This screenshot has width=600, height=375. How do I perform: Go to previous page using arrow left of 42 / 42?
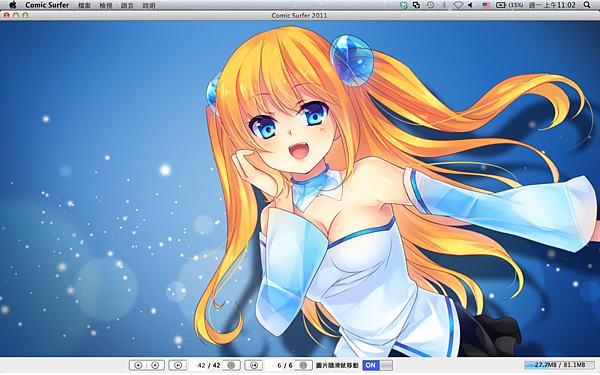tap(178, 365)
